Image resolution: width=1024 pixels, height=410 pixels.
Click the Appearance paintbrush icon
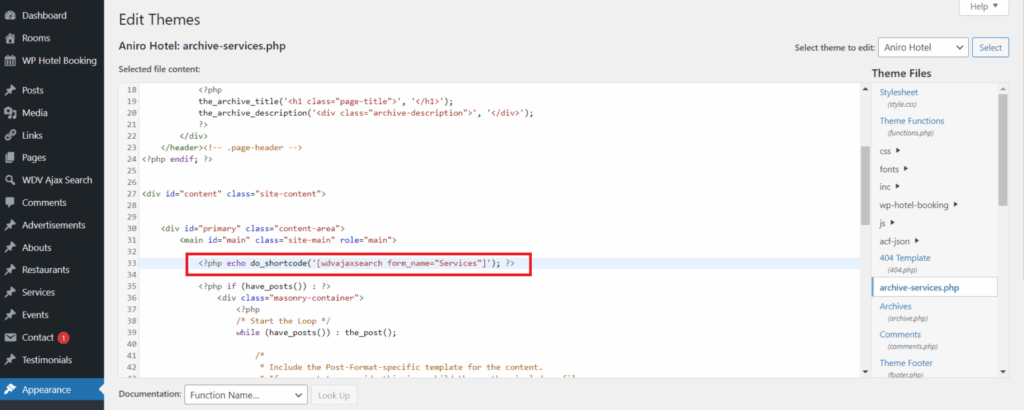point(10,389)
